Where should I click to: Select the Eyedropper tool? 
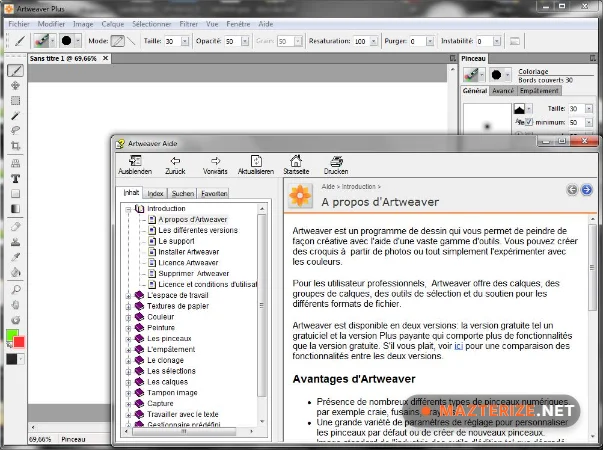click(15, 257)
